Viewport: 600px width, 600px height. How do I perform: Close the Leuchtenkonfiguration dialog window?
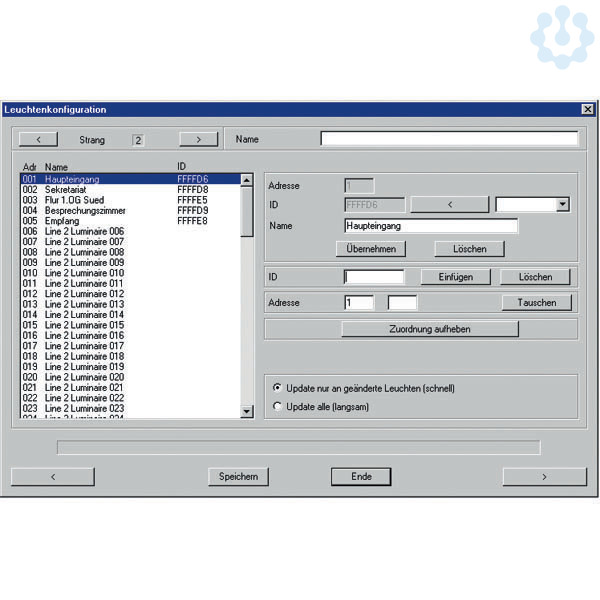[587, 109]
